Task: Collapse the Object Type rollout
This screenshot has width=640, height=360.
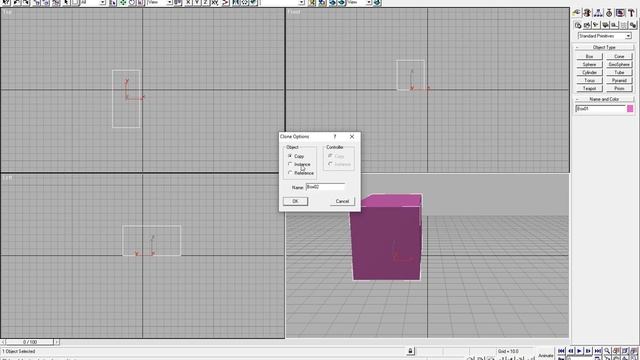Action: click(604, 47)
